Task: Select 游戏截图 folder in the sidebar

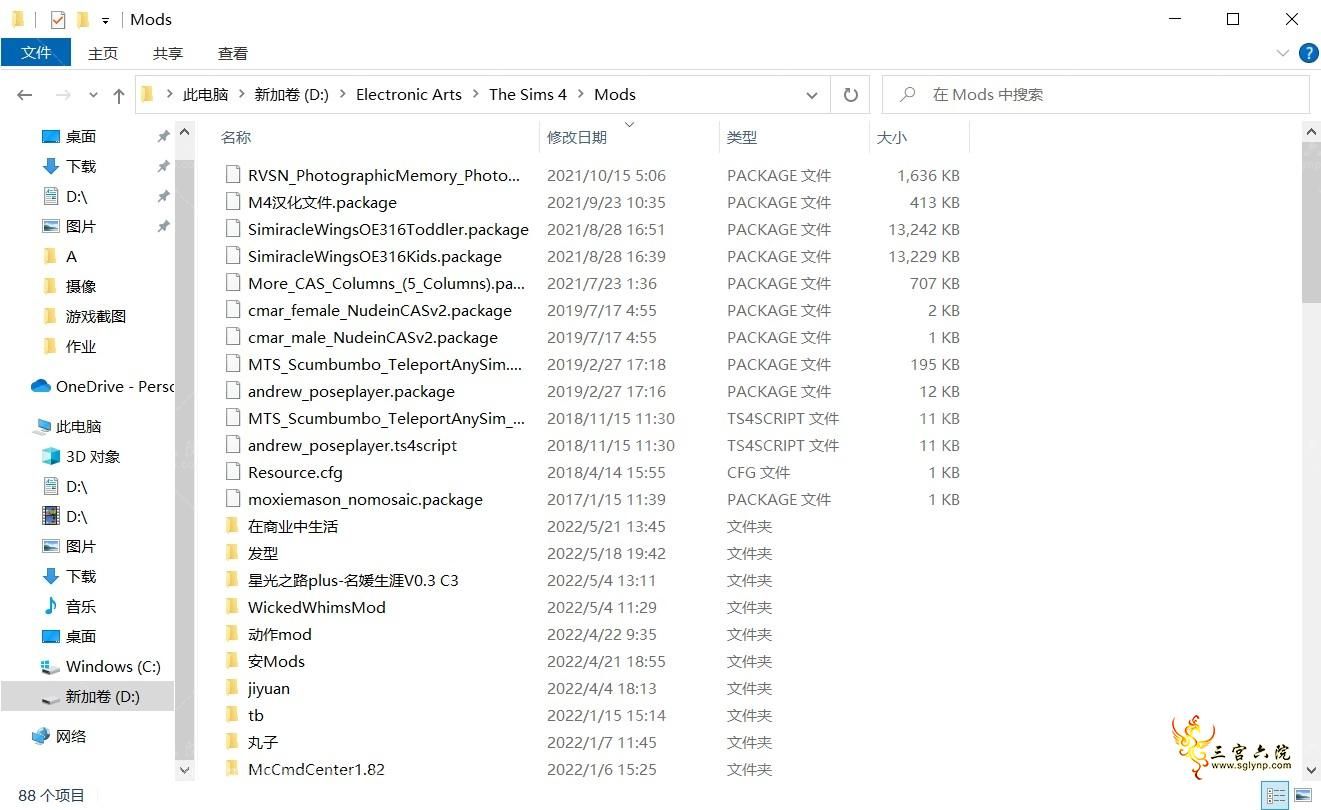Action: click(x=96, y=317)
